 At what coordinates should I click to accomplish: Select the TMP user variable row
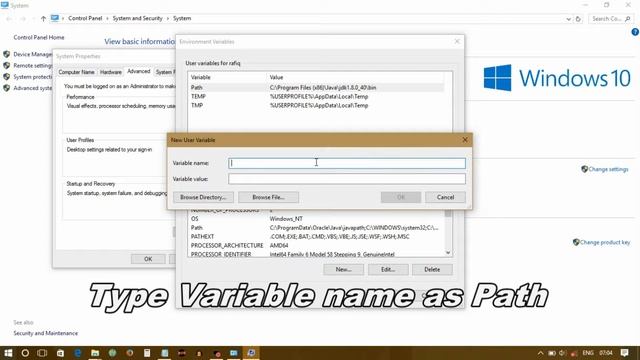click(x=316, y=105)
